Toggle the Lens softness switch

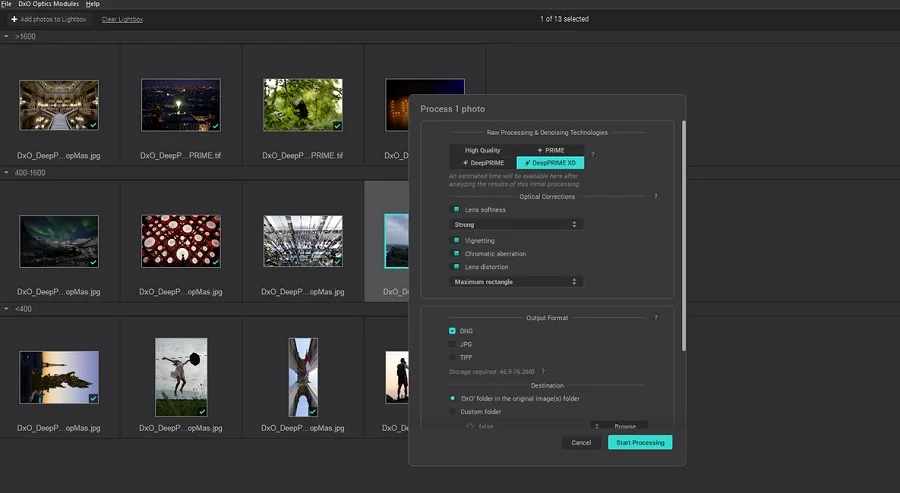[x=456, y=209]
